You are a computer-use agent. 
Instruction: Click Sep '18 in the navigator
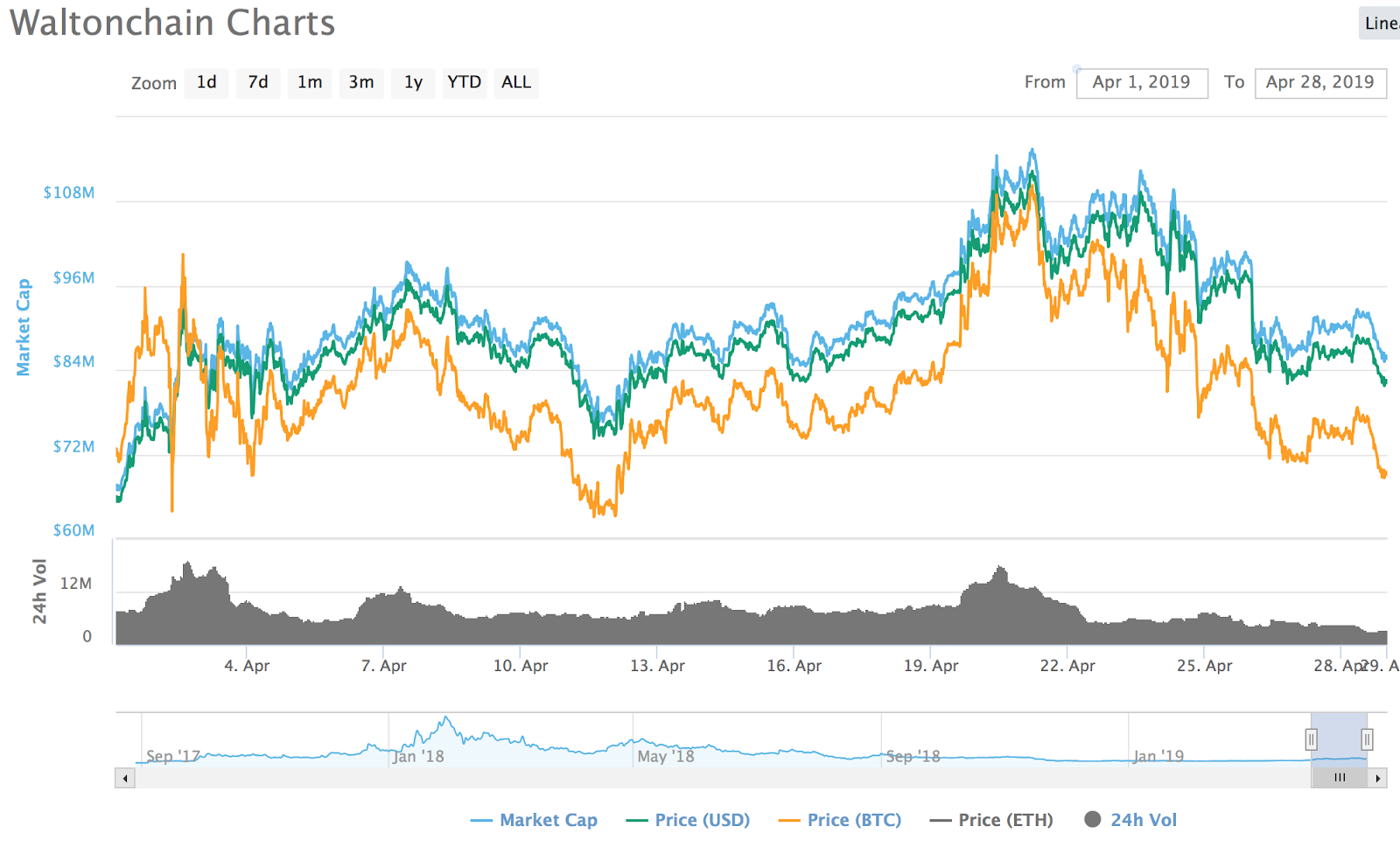[x=913, y=757]
